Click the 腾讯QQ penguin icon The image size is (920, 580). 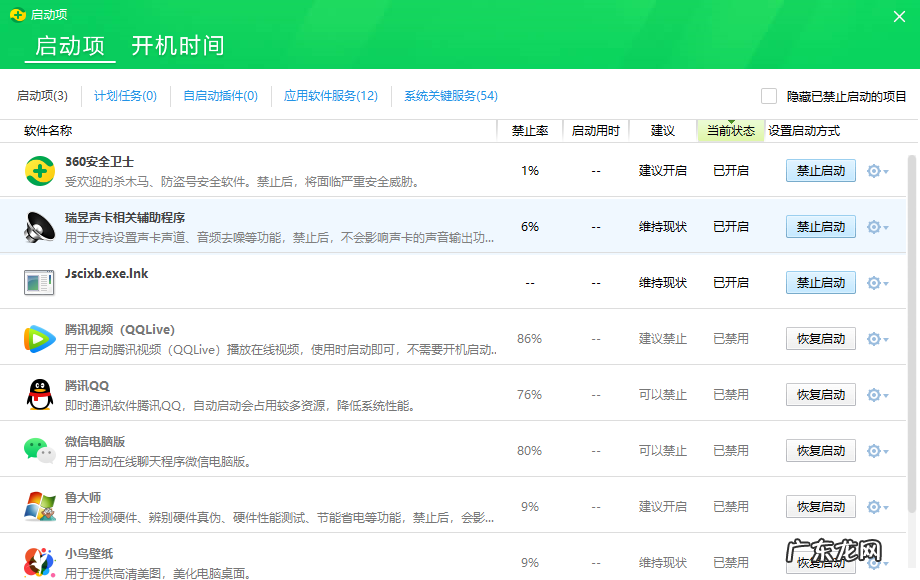coord(38,394)
